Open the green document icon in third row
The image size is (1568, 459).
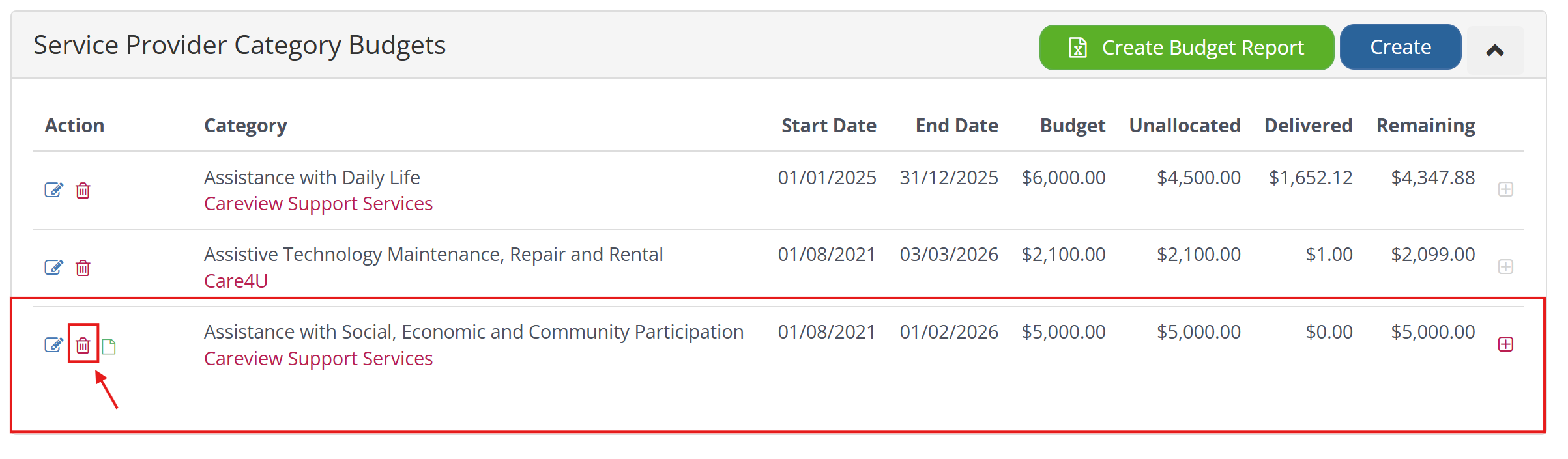coord(109,346)
